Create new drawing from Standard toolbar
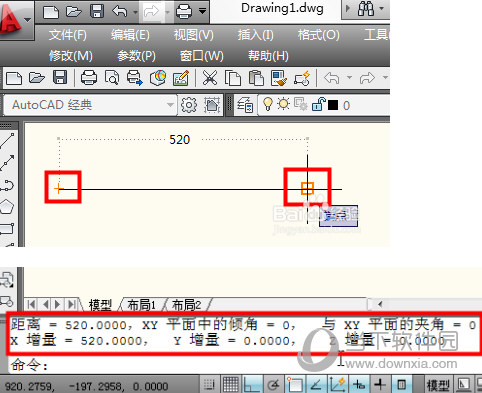The image size is (482, 393). click(14, 78)
